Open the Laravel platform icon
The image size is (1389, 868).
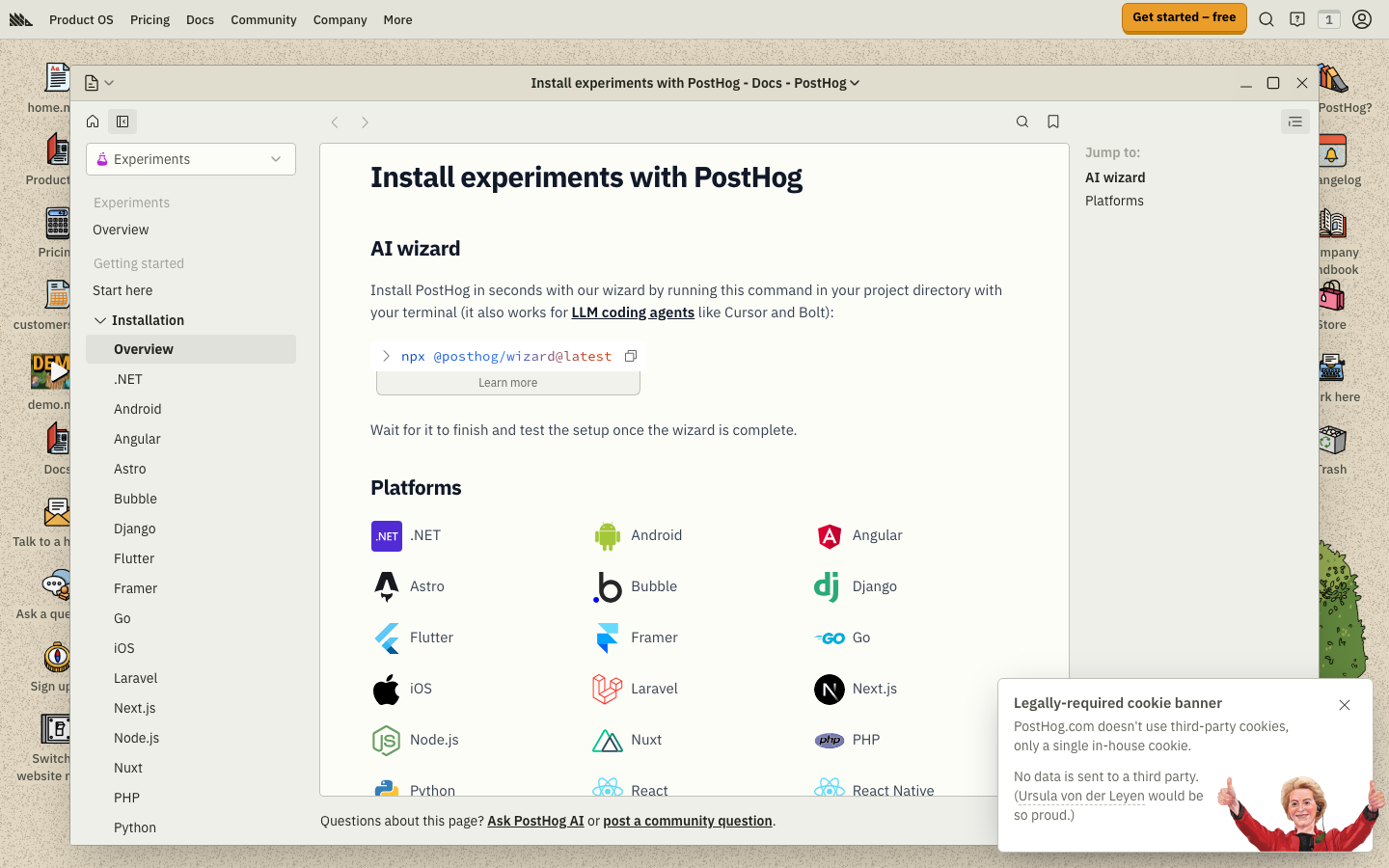tap(608, 689)
